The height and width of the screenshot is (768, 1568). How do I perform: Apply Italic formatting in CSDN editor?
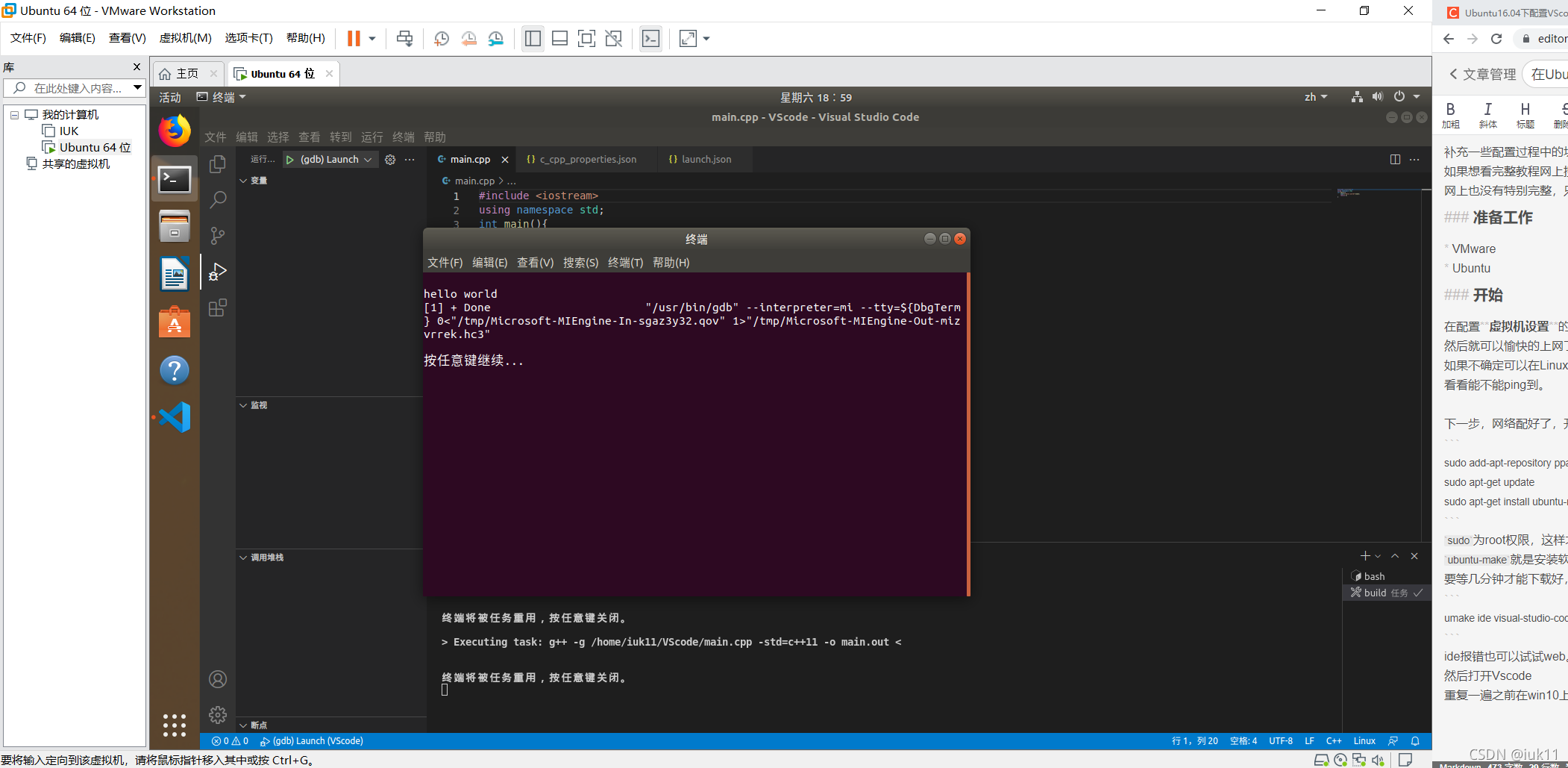click(1488, 115)
